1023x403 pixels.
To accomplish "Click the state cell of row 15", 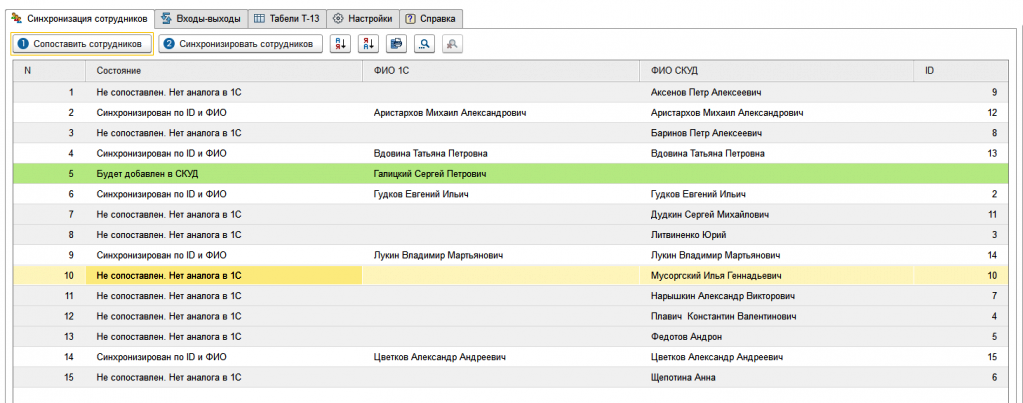I will (224, 377).
